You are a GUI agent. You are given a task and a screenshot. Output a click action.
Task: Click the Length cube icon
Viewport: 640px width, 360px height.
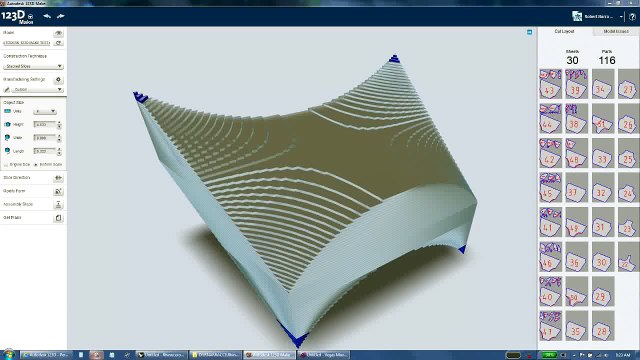tap(7, 151)
